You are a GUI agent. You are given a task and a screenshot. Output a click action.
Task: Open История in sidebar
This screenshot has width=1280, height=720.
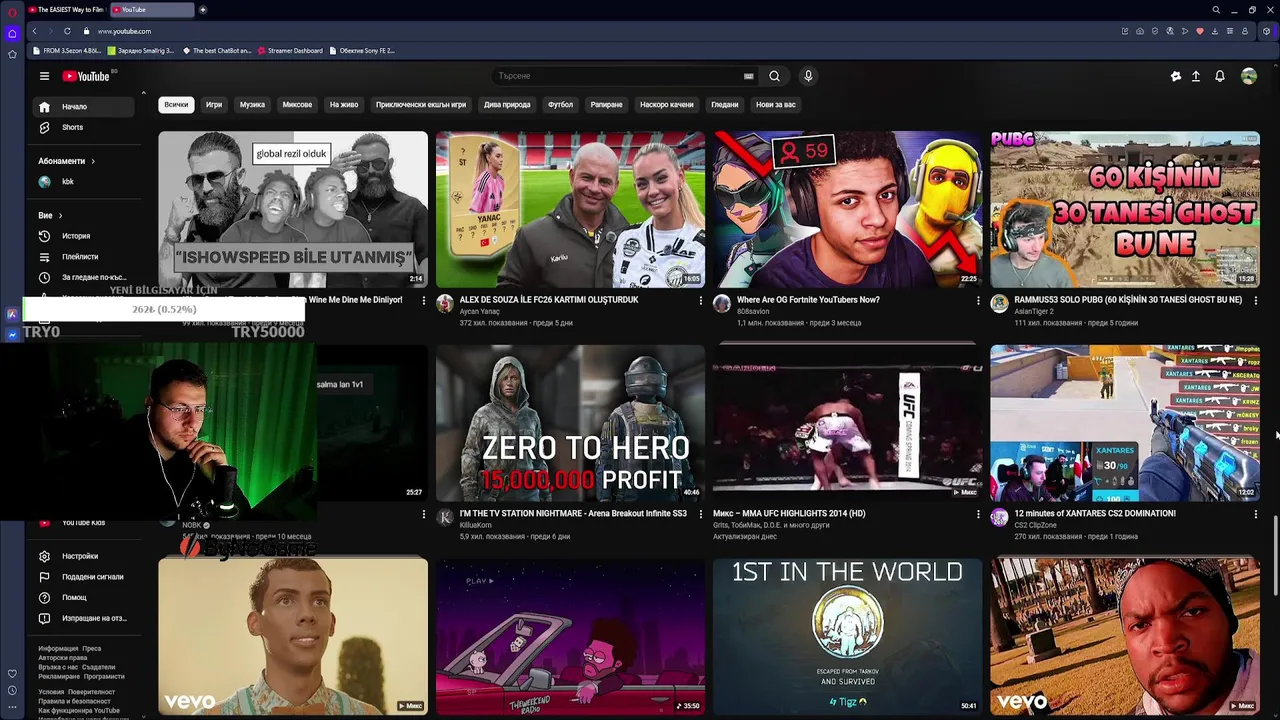[x=85, y=236]
